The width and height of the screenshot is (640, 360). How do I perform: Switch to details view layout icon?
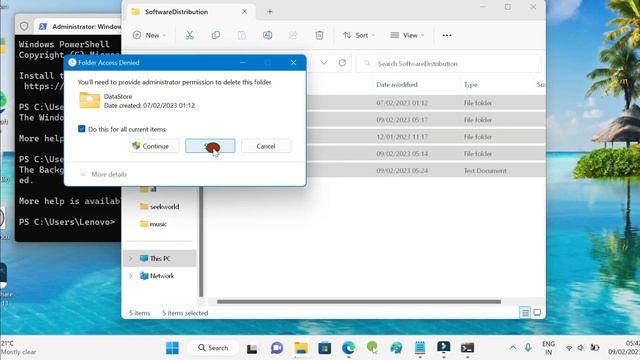pyautogui.click(x=525, y=313)
